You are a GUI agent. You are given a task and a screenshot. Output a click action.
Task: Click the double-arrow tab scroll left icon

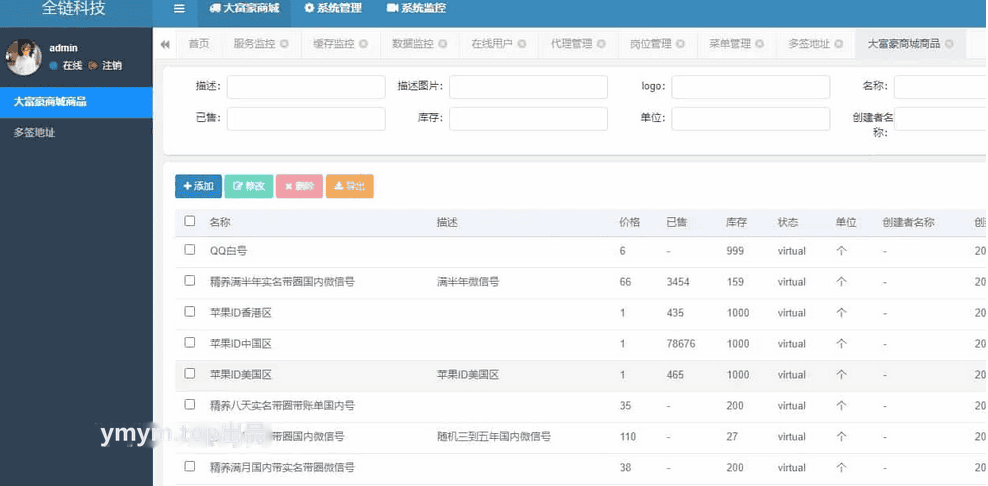tap(165, 44)
